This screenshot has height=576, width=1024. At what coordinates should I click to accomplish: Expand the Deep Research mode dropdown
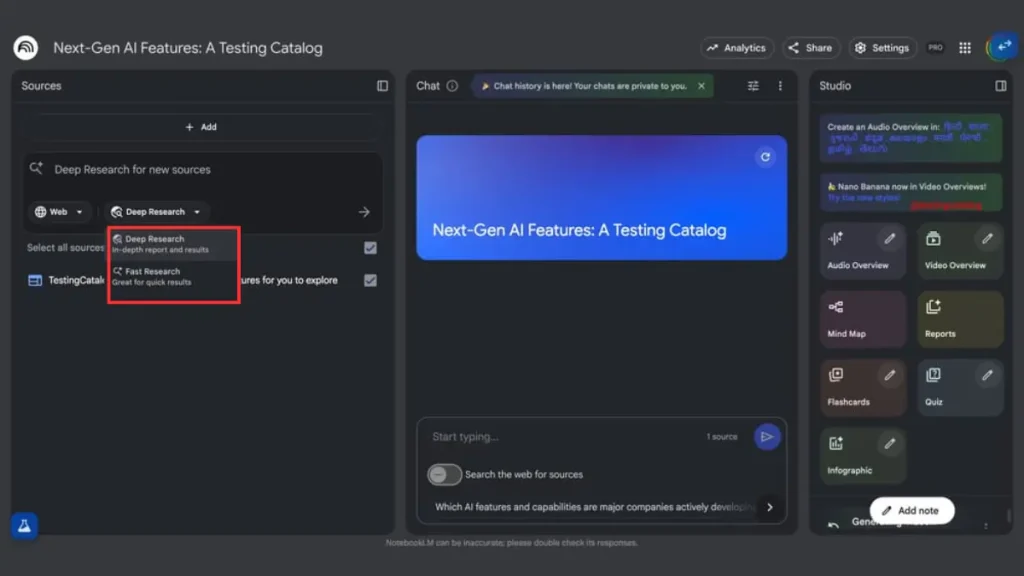point(157,212)
